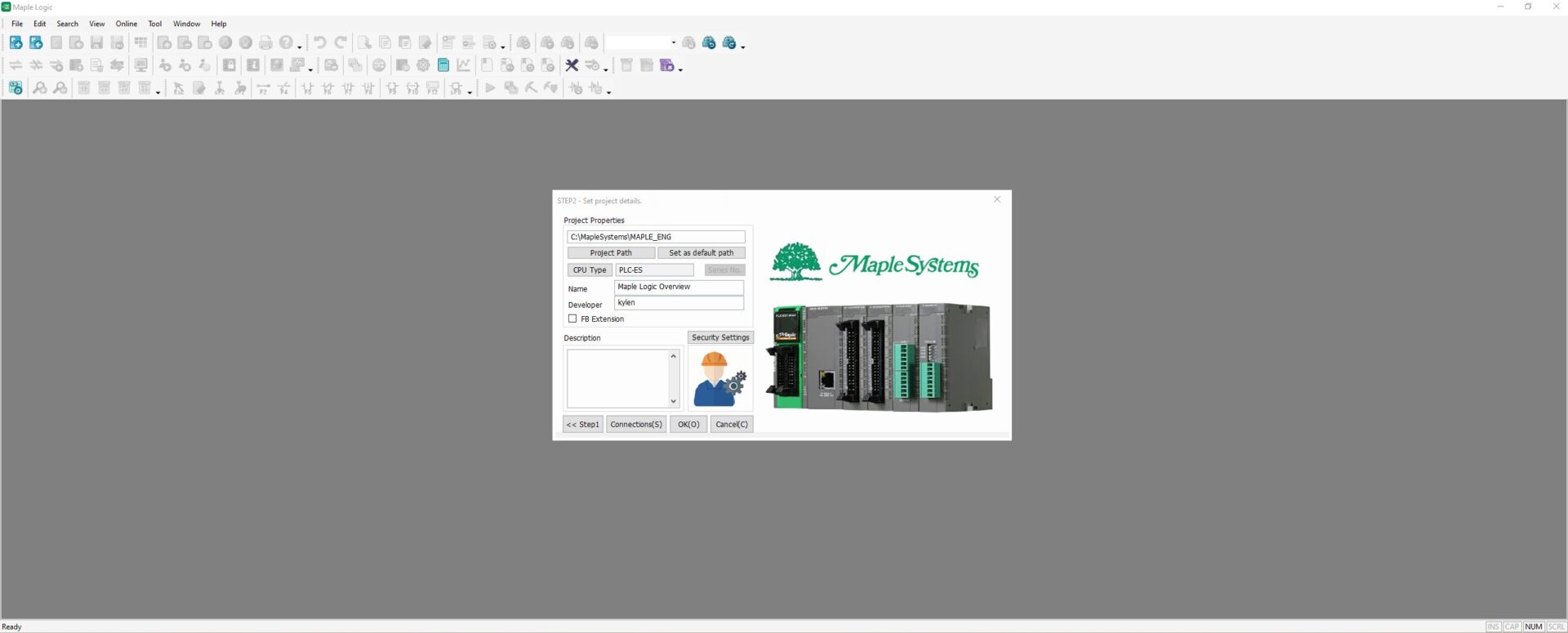Click the Developer field containing kylen
This screenshot has height=633, width=1568.
pos(679,303)
